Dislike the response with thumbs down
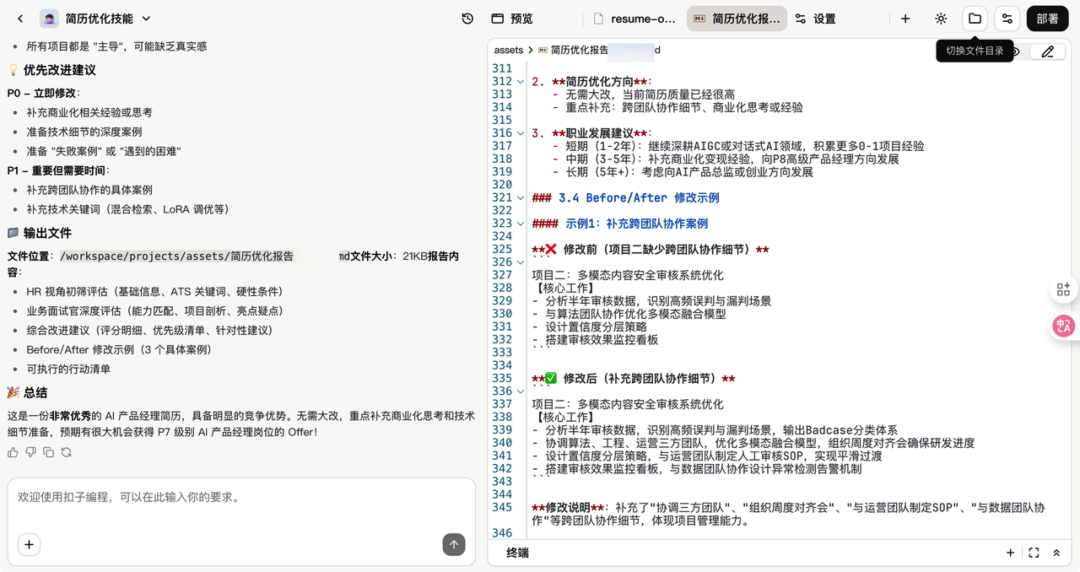Viewport: 1080px width, 572px height. [x=31, y=452]
